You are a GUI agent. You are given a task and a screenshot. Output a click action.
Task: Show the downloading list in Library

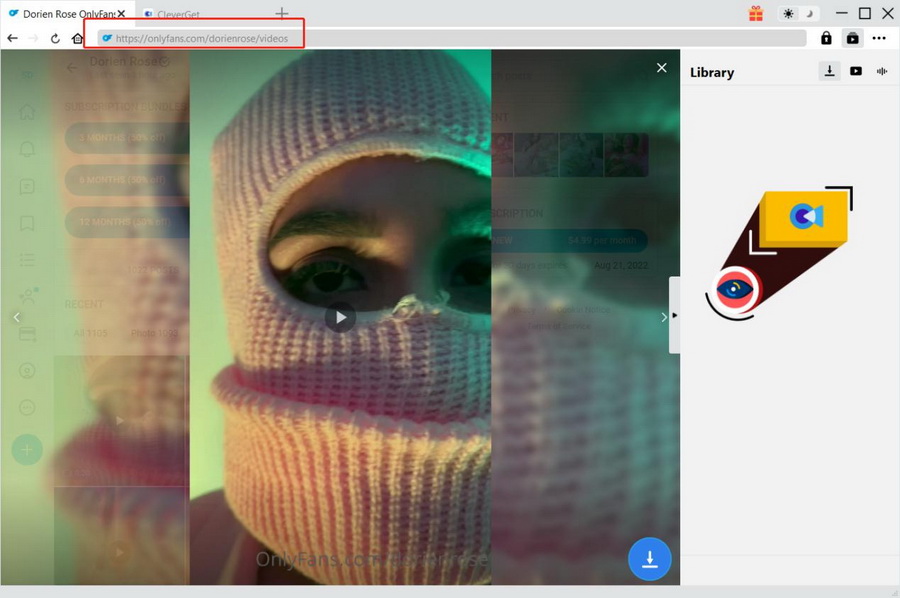[829, 71]
